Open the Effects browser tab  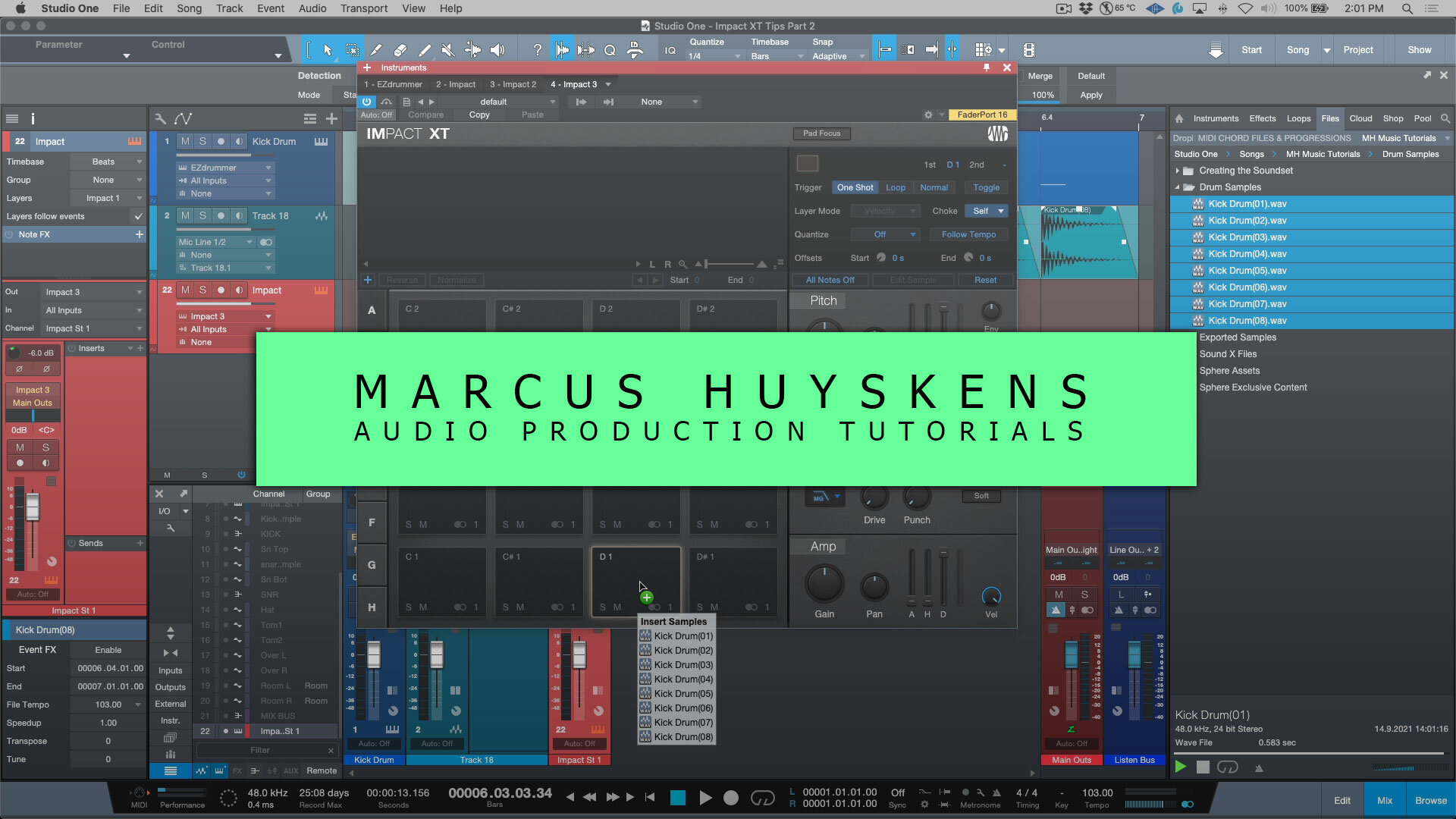pos(1263,118)
